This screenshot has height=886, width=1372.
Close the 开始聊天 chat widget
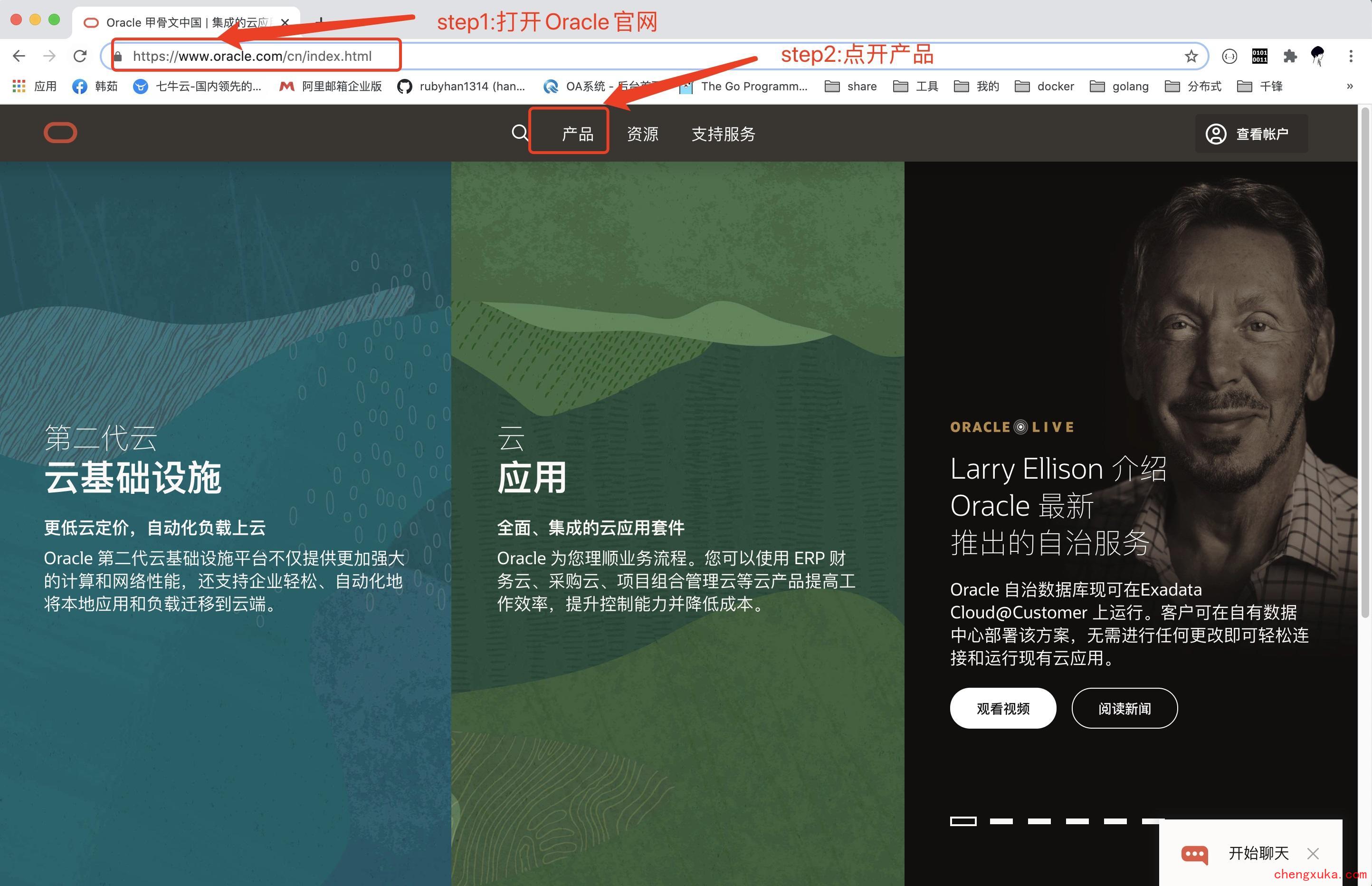click(x=1312, y=853)
